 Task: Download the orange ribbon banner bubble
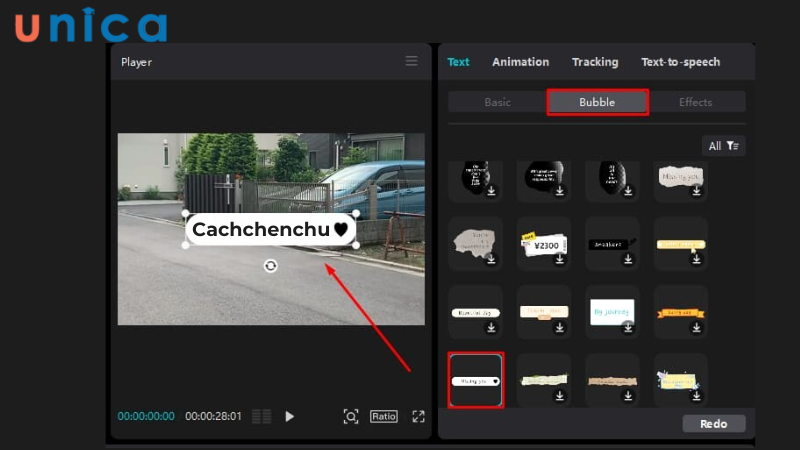(x=696, y=328)
